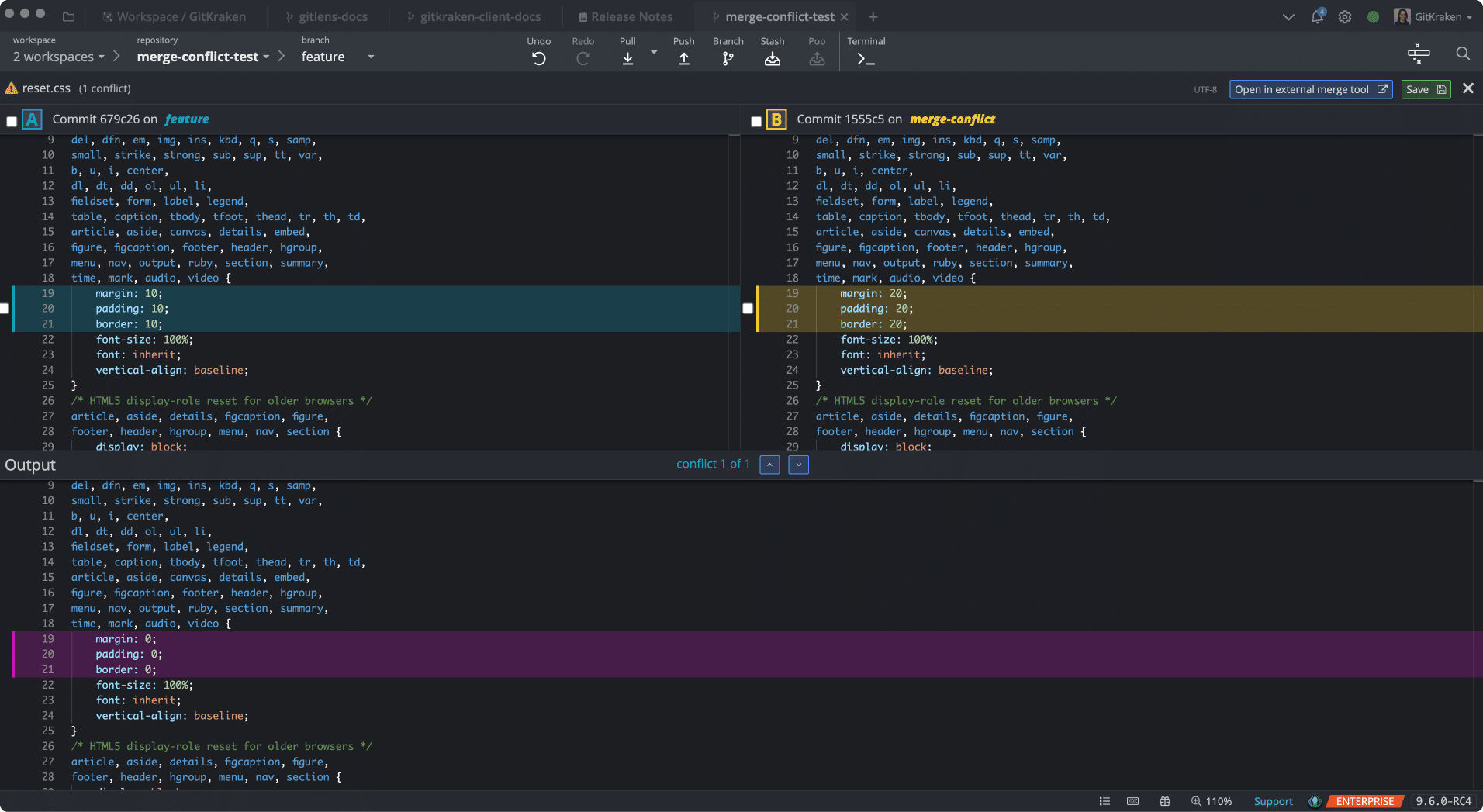
Task: Check box for all of side B
Action: tap(756, 121)
